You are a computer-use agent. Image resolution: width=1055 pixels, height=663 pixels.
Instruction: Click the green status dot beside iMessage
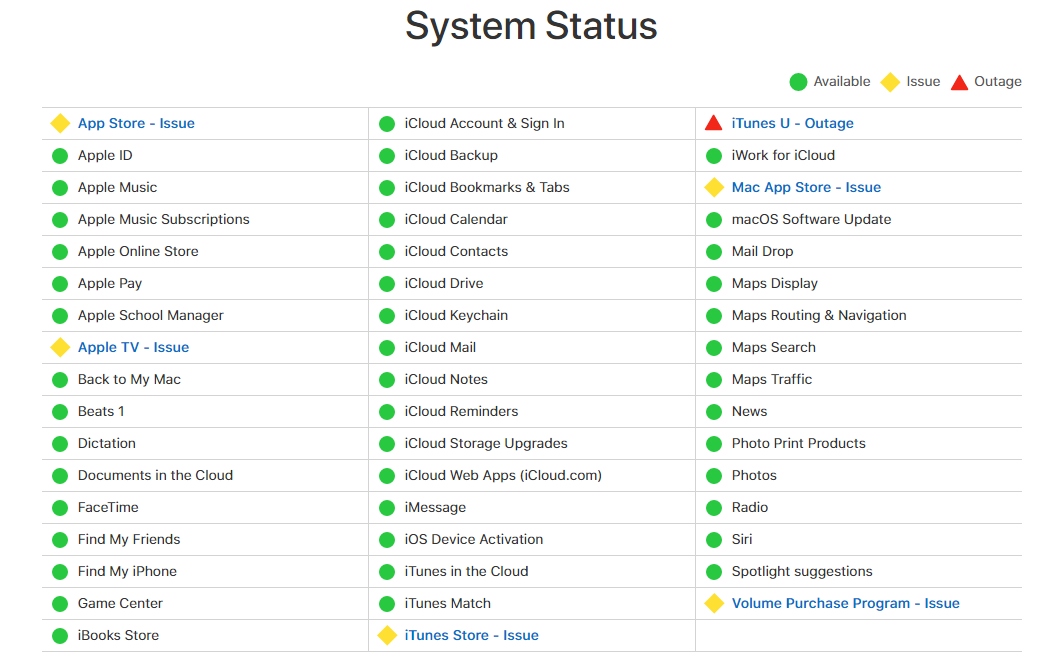[x=387, y=508]
